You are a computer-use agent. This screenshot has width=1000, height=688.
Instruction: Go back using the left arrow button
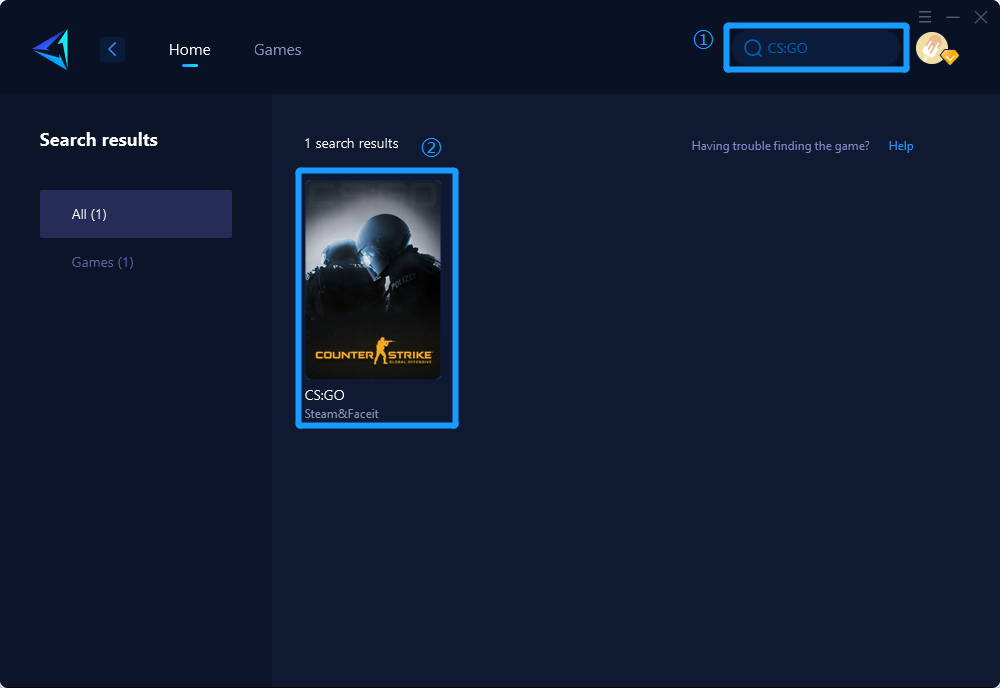[112, 49]
